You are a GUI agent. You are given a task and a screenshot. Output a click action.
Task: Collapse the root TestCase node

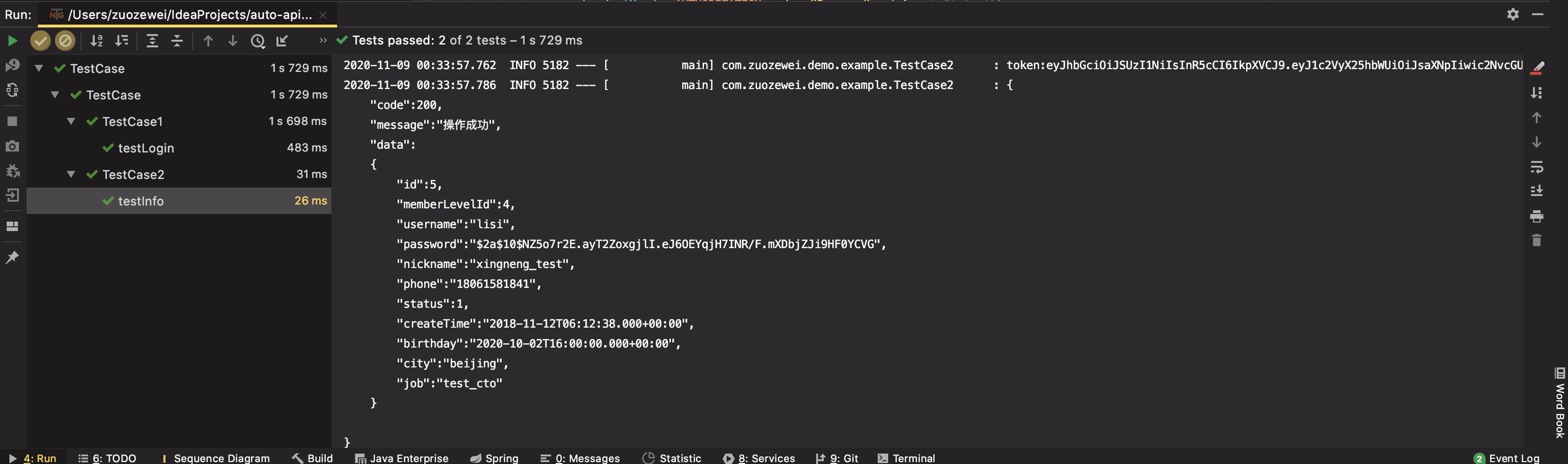(x=39, y=68)
